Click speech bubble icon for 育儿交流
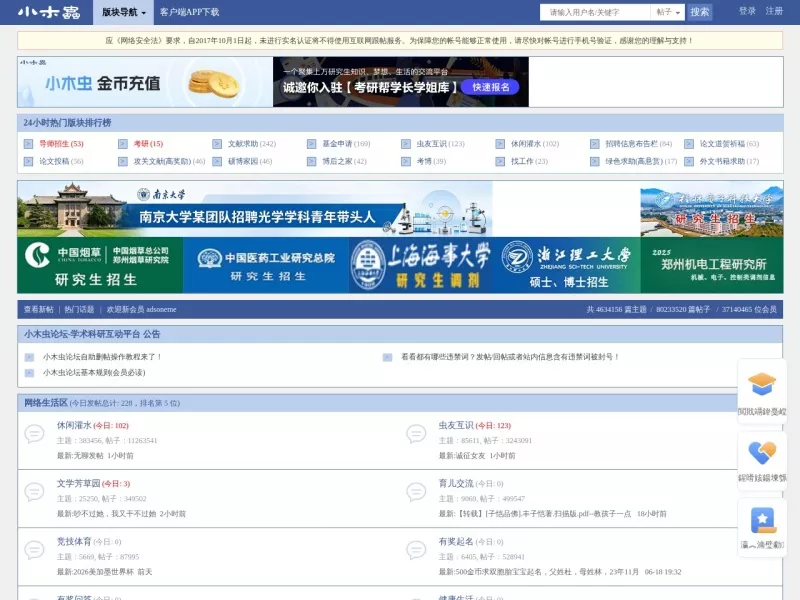The width and height of the screenshot is (800, 600). tap(416, 492)
